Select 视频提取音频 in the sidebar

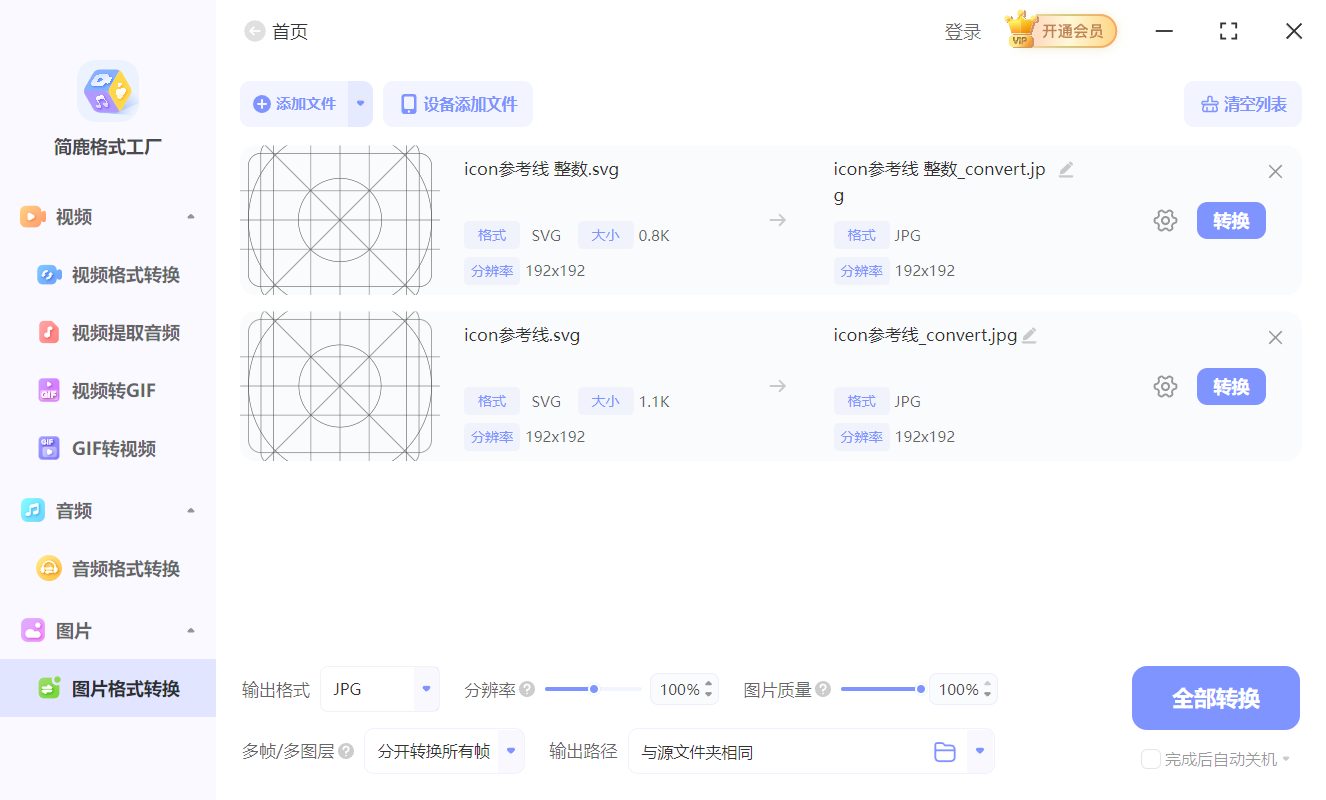tap(108, 333)
